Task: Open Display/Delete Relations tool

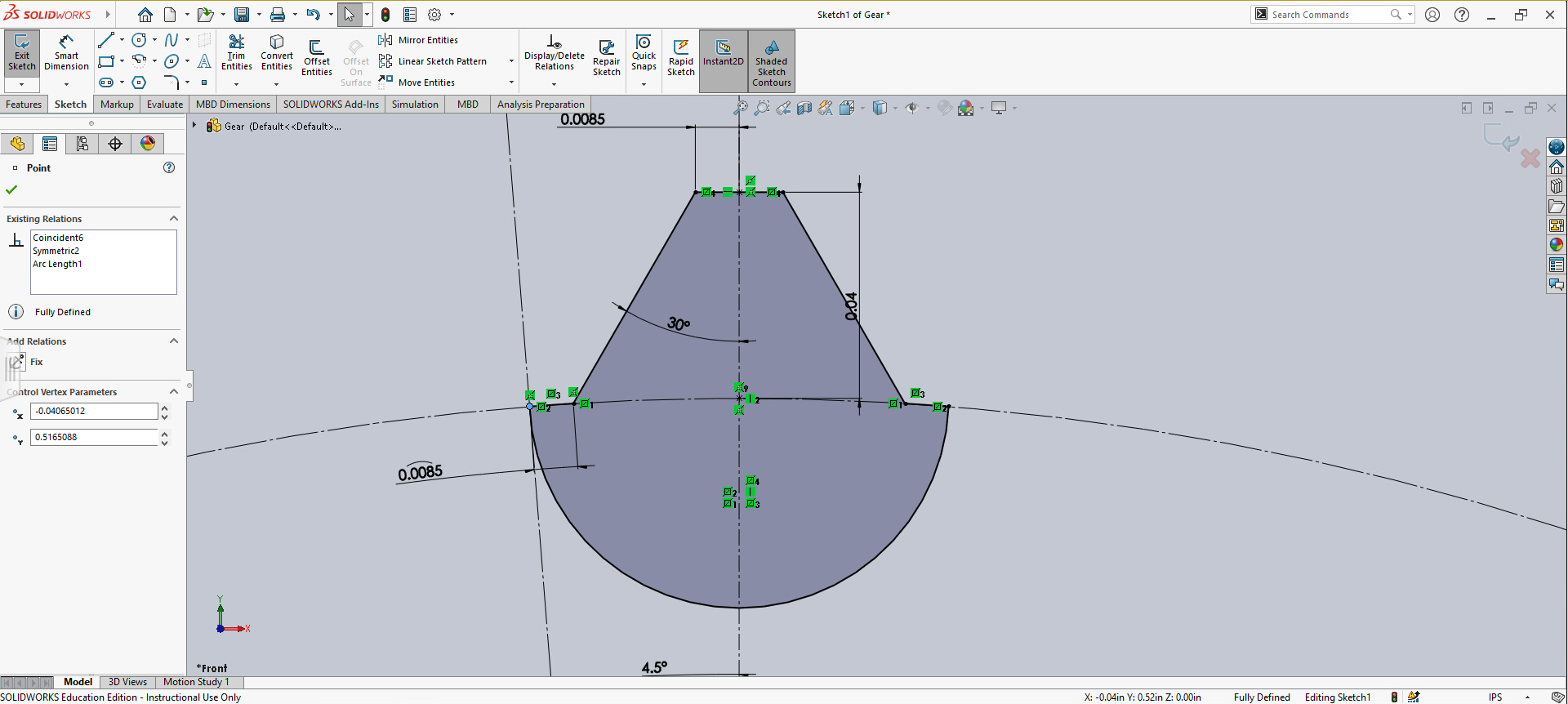Action: (x=554, y=54)
